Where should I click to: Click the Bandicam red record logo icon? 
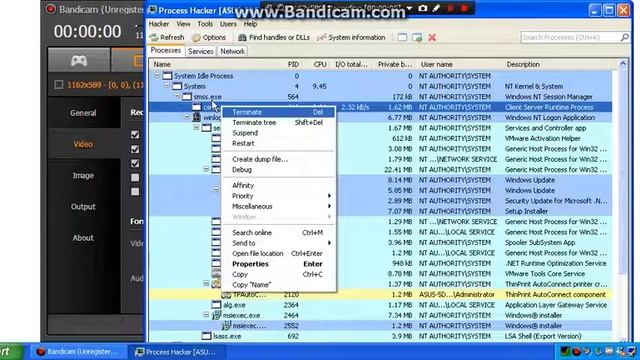coord(51,9)
